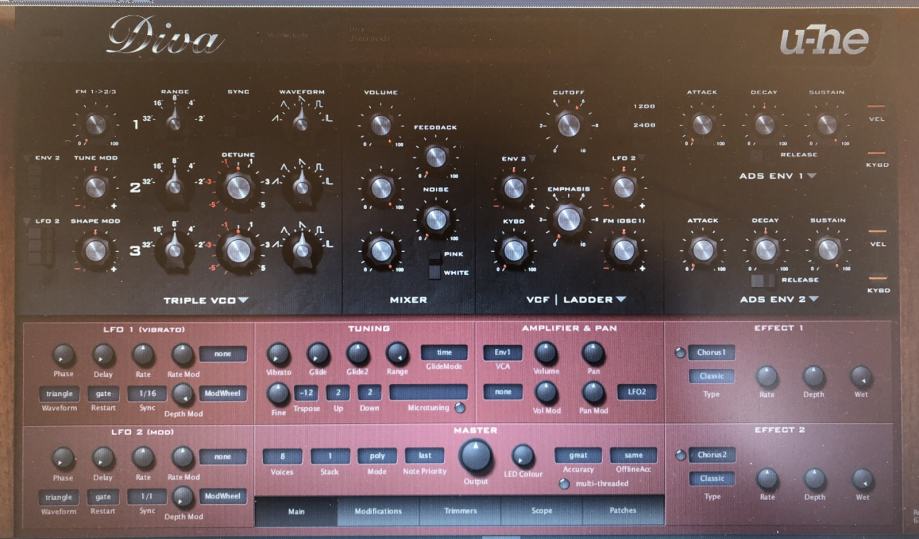Click the oscillator FM 1->2/3 knob
This screenshot has width=919, height=539.
point(96,124)
